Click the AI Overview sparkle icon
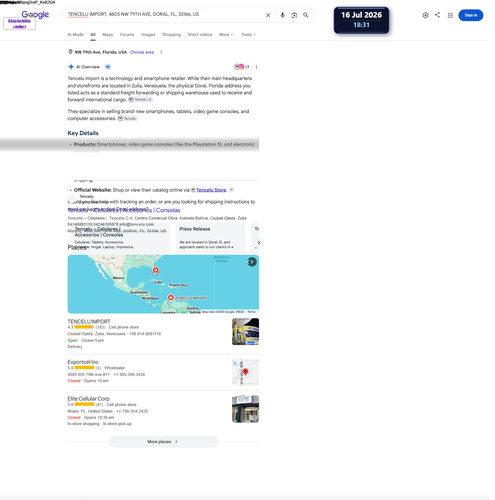The height and width of the screenshot is (500, 495). tap(71, 67)
